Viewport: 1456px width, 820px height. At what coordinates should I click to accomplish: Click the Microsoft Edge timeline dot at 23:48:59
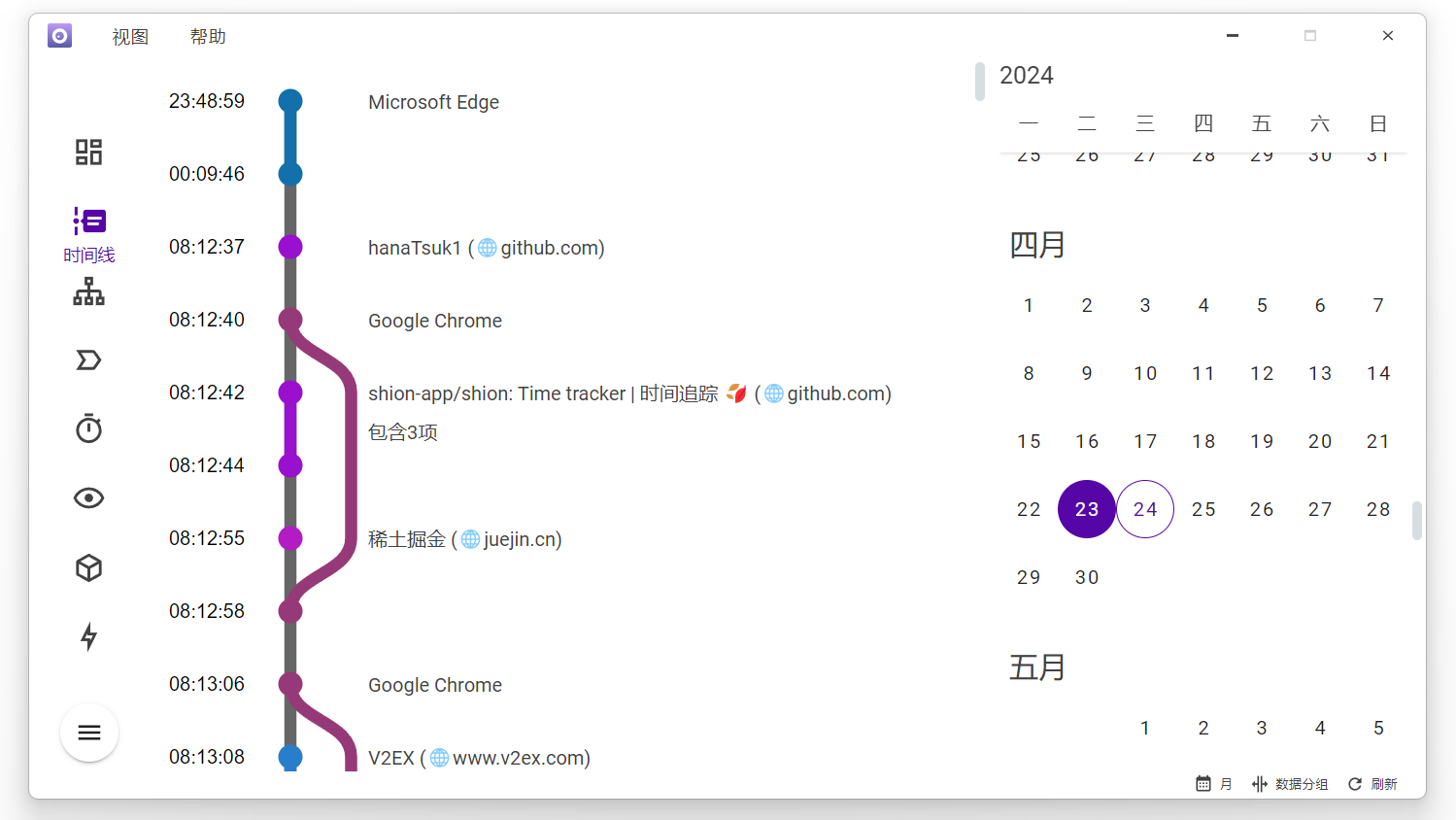(290, 101)
